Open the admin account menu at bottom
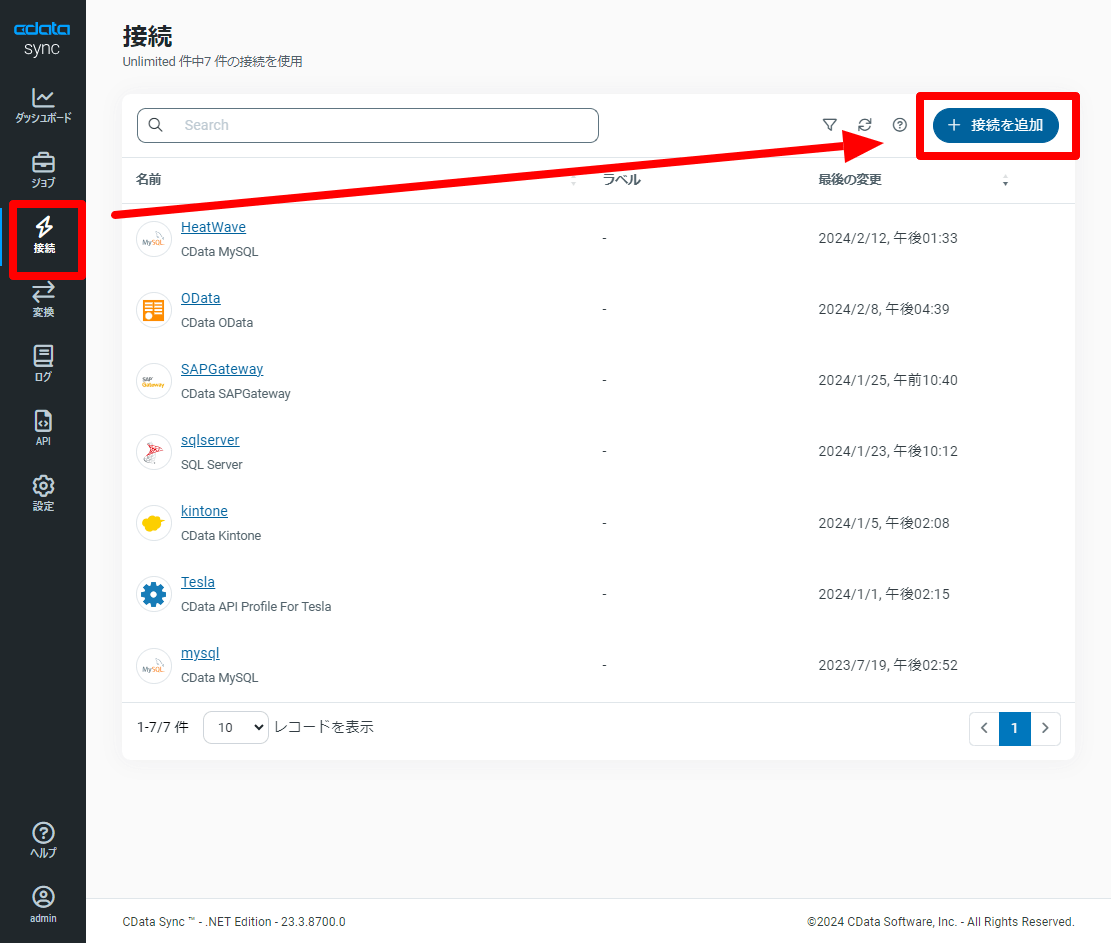 (43, 905)
